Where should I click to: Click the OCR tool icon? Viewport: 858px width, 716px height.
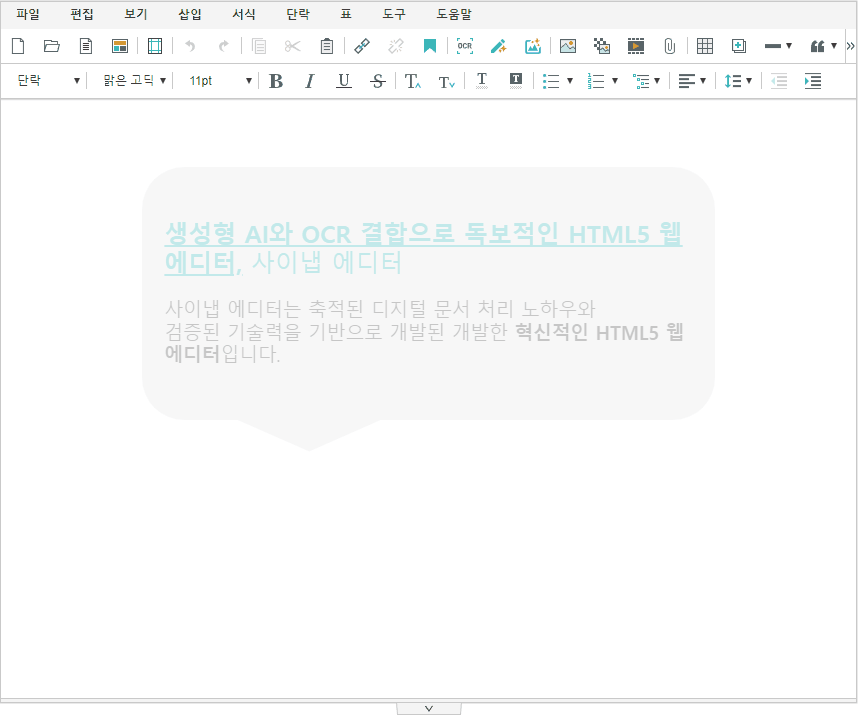(464, 46)
